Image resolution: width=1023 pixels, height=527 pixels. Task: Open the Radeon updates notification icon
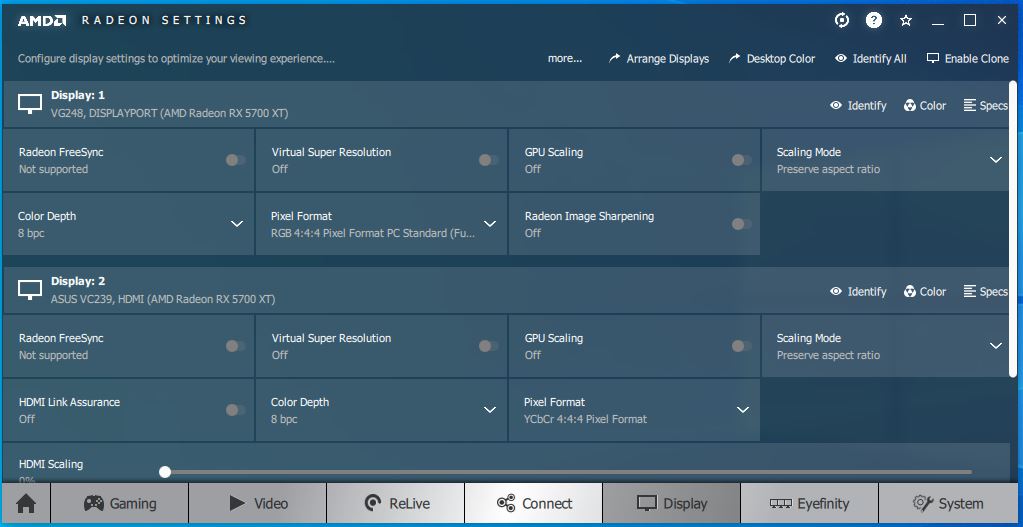pos(842,20)
